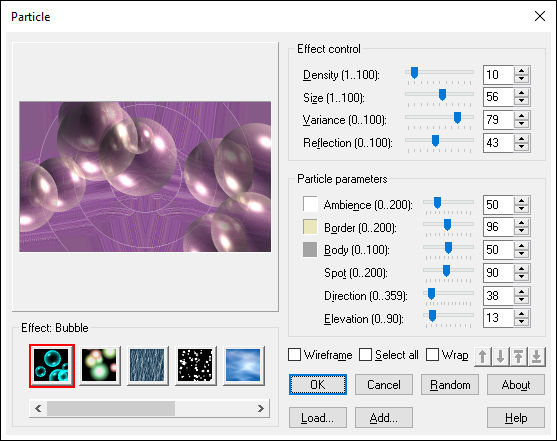The width and height of the screenshot is (557, 441).
Task: Click the Reflection slider handle
Action: (x=435, y=141)
